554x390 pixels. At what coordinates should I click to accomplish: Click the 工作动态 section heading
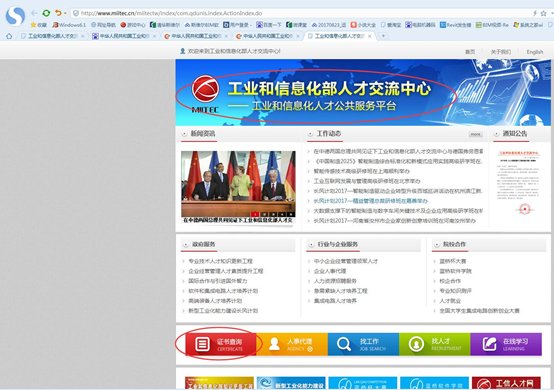point(329,134)
